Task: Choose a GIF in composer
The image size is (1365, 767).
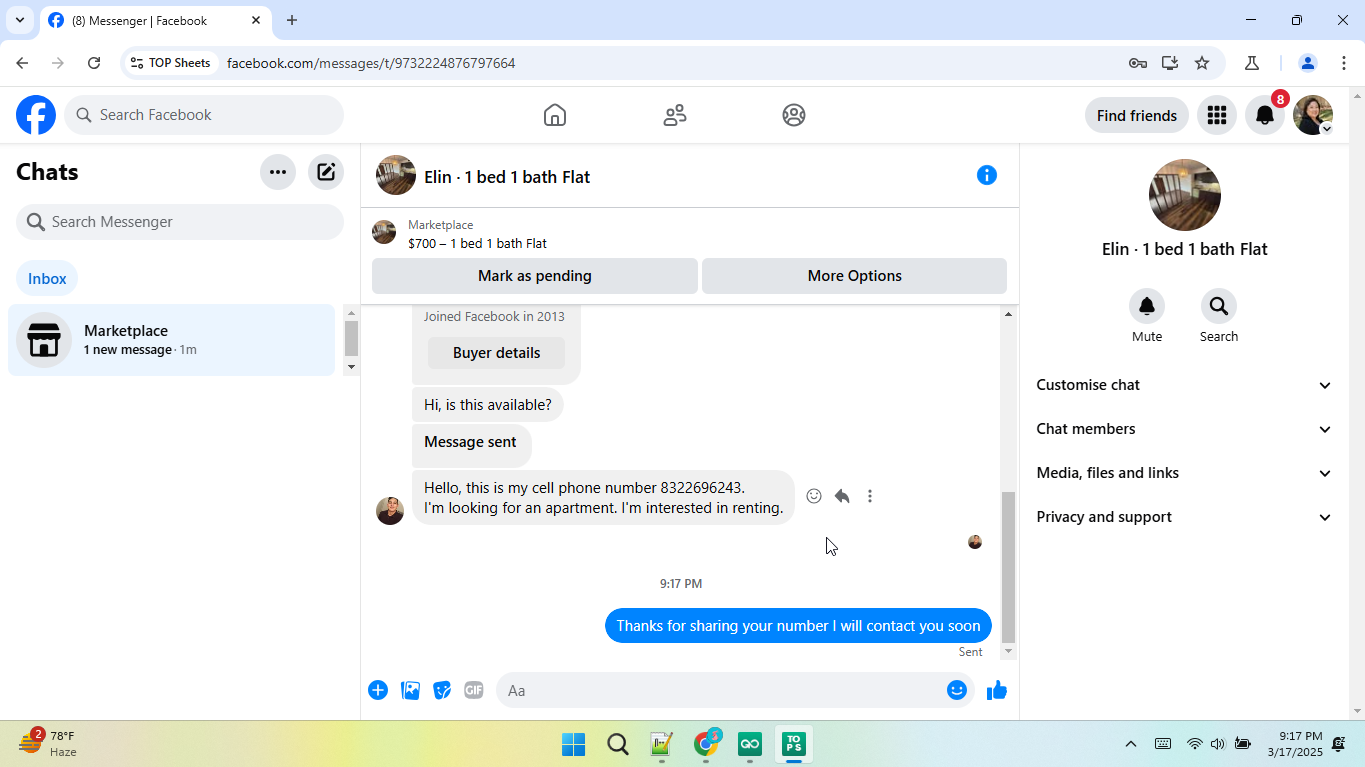Action: pyautogui.click(x=474, y=690)
